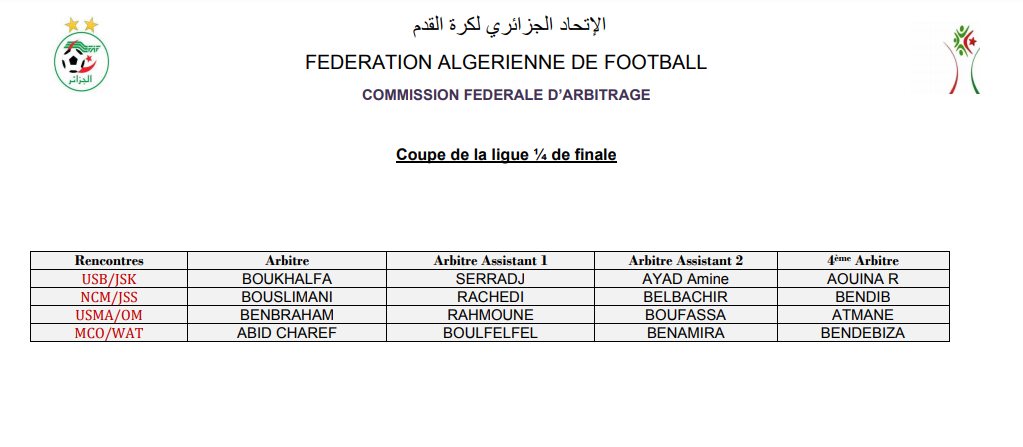The image size is (1023, 447).
Task: Select the Arbitre Assistant 2 header cell
Action: [x=686, y=260]
